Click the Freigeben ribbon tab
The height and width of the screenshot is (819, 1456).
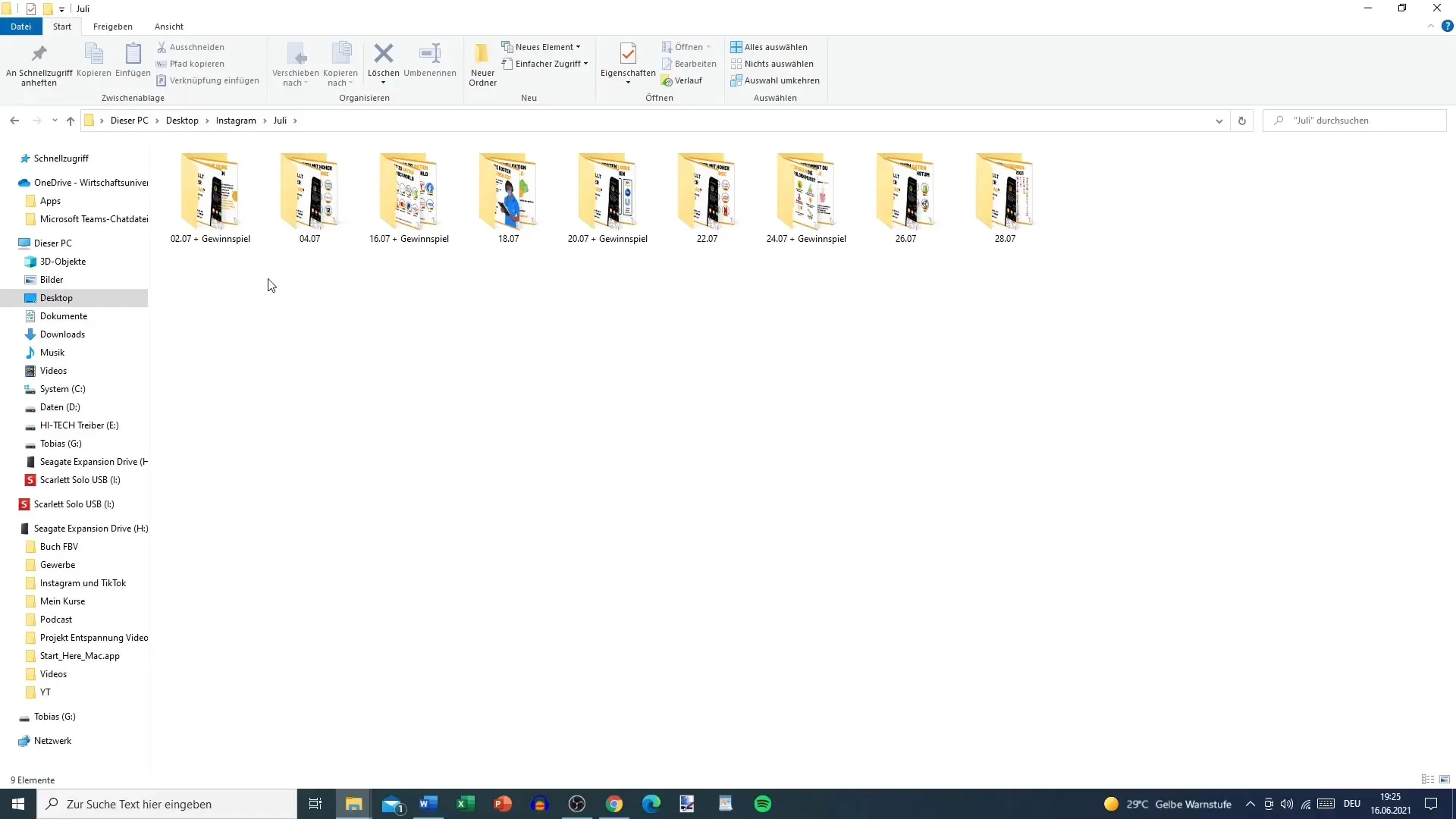112,26
